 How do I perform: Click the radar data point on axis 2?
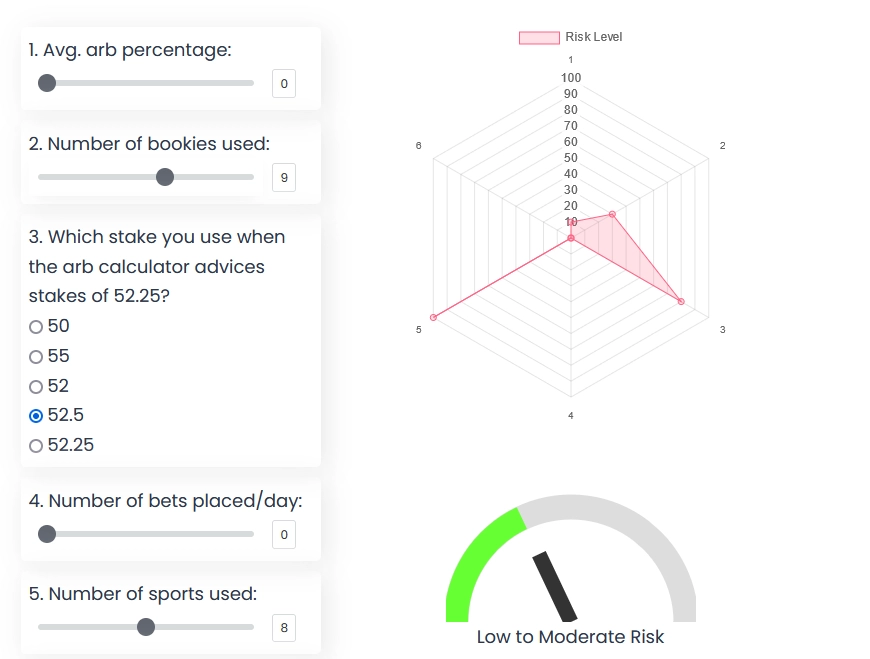click(612, 214)
